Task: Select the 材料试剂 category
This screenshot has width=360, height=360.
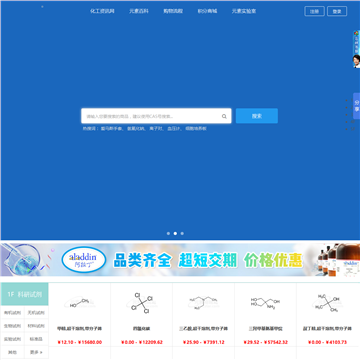Action: point(36,326)
